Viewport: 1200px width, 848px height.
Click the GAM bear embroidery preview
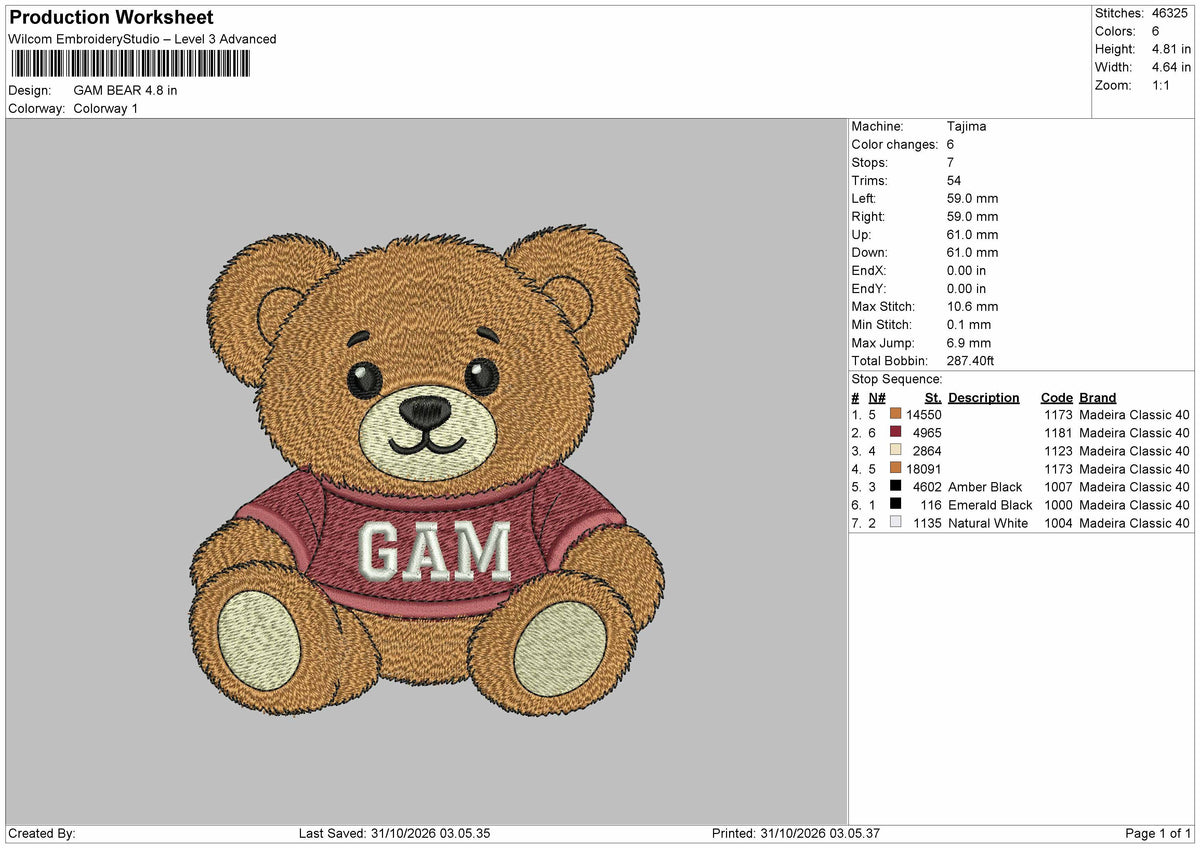pos(427,470)
